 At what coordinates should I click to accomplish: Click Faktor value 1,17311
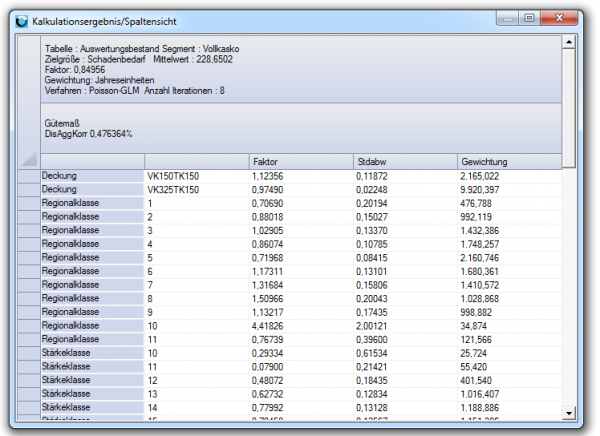[x=267, y=272]
